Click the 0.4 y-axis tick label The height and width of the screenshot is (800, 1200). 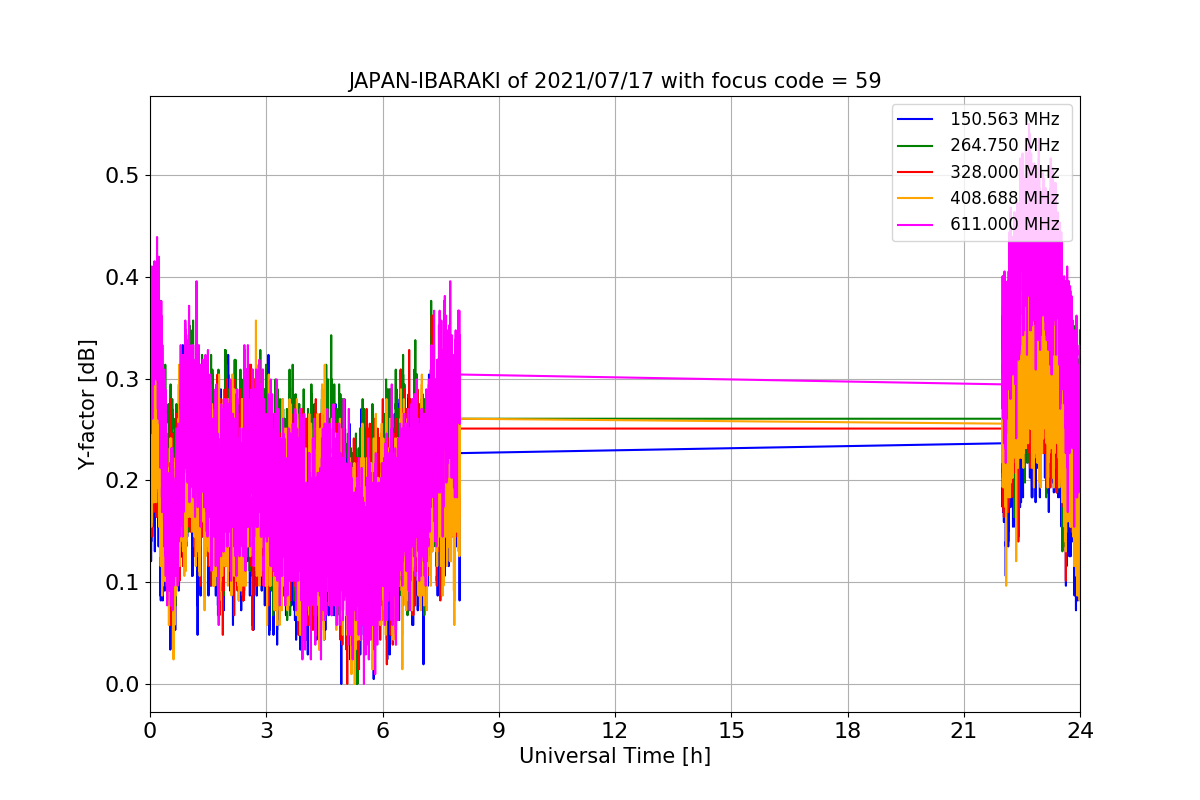122,277
